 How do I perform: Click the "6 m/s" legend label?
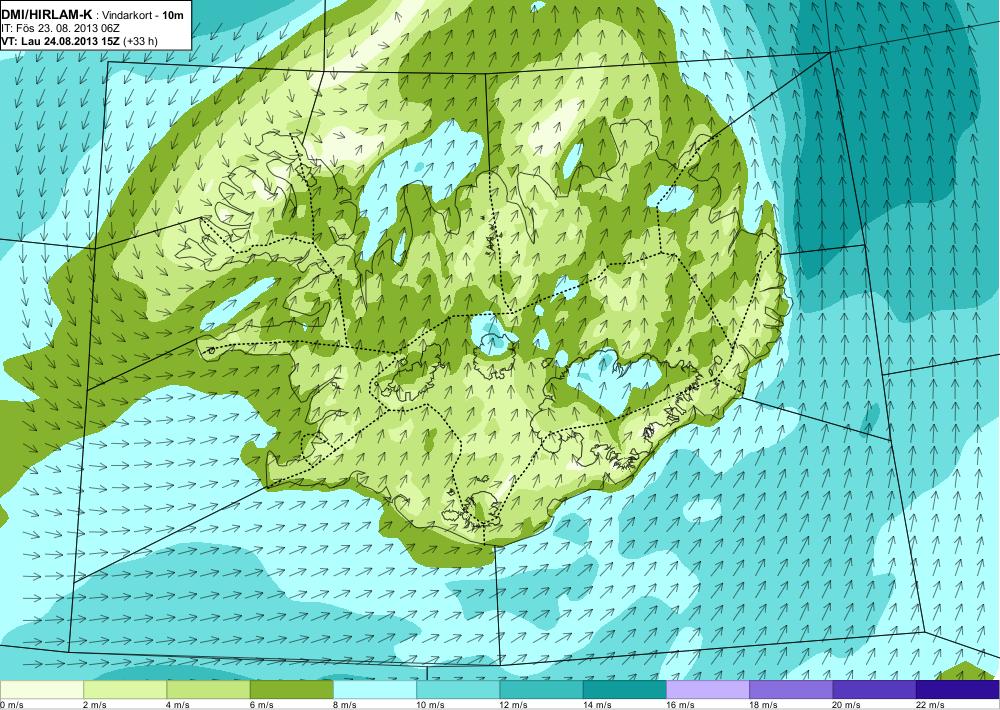[262, 705]
